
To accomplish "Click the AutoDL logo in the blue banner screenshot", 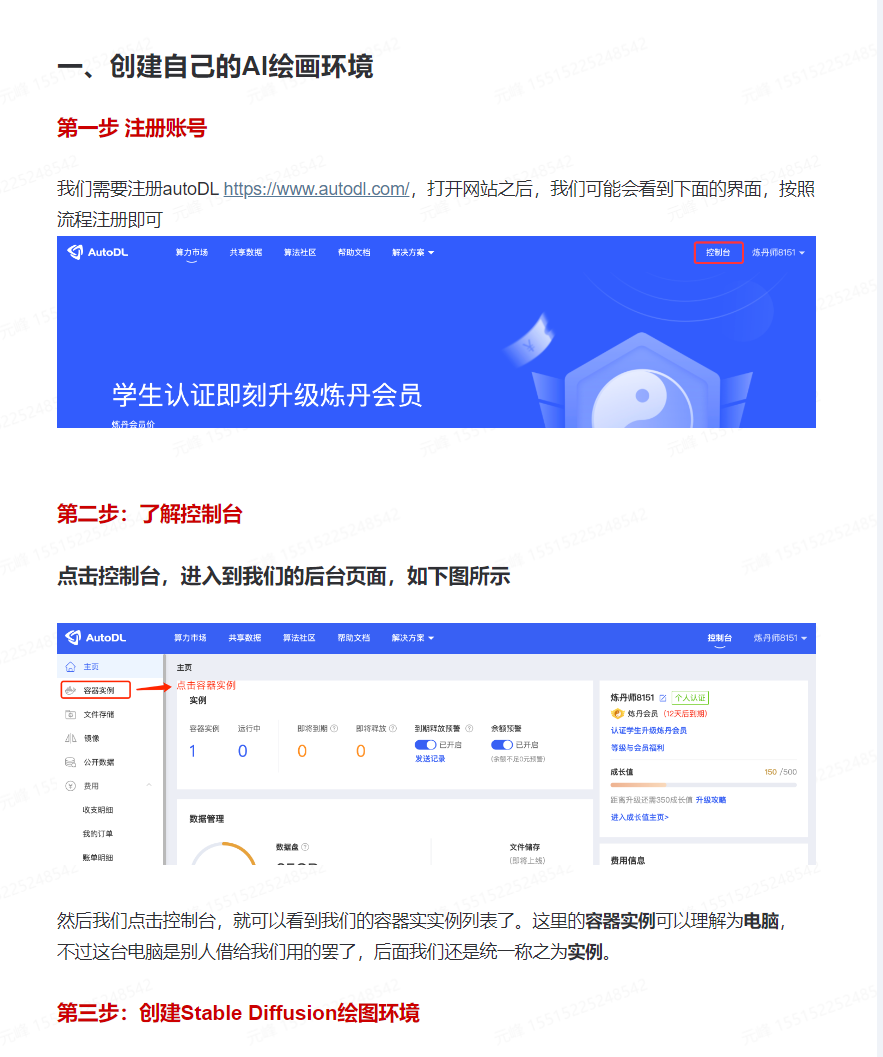I will tap(98, 252).
